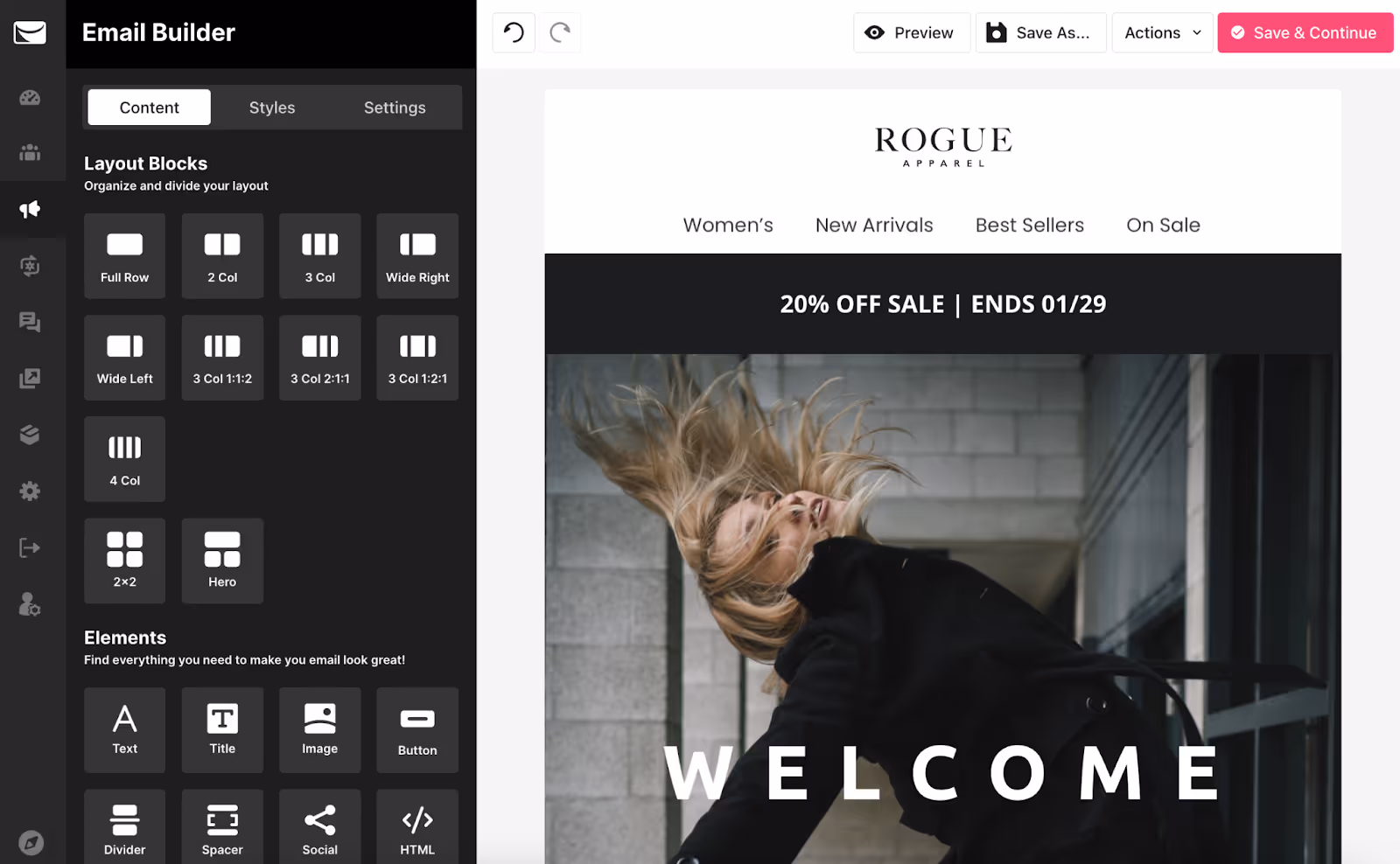Redo the last undone change

point(560,32)
